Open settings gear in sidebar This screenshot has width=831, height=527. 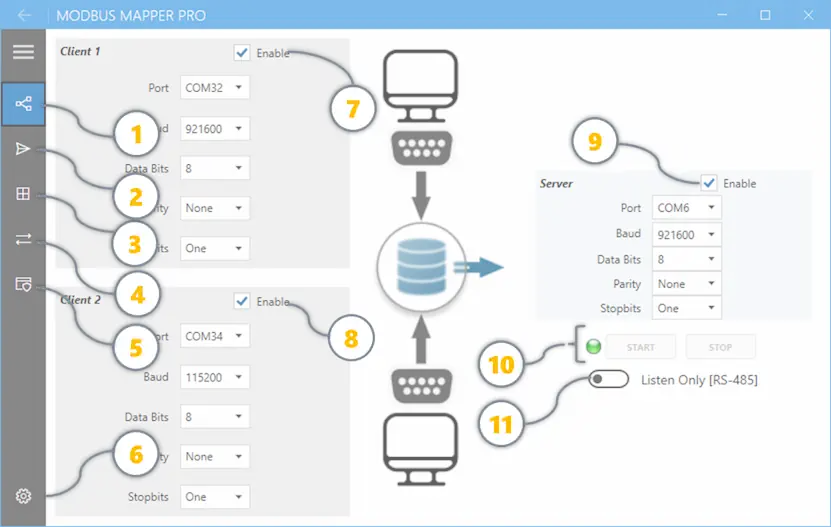tap(23, 496)
